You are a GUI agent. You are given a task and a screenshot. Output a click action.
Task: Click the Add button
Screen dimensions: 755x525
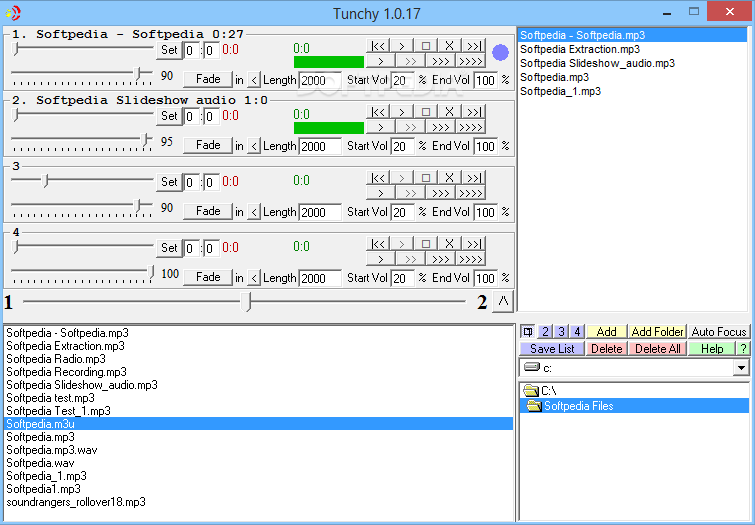(606, 331)
